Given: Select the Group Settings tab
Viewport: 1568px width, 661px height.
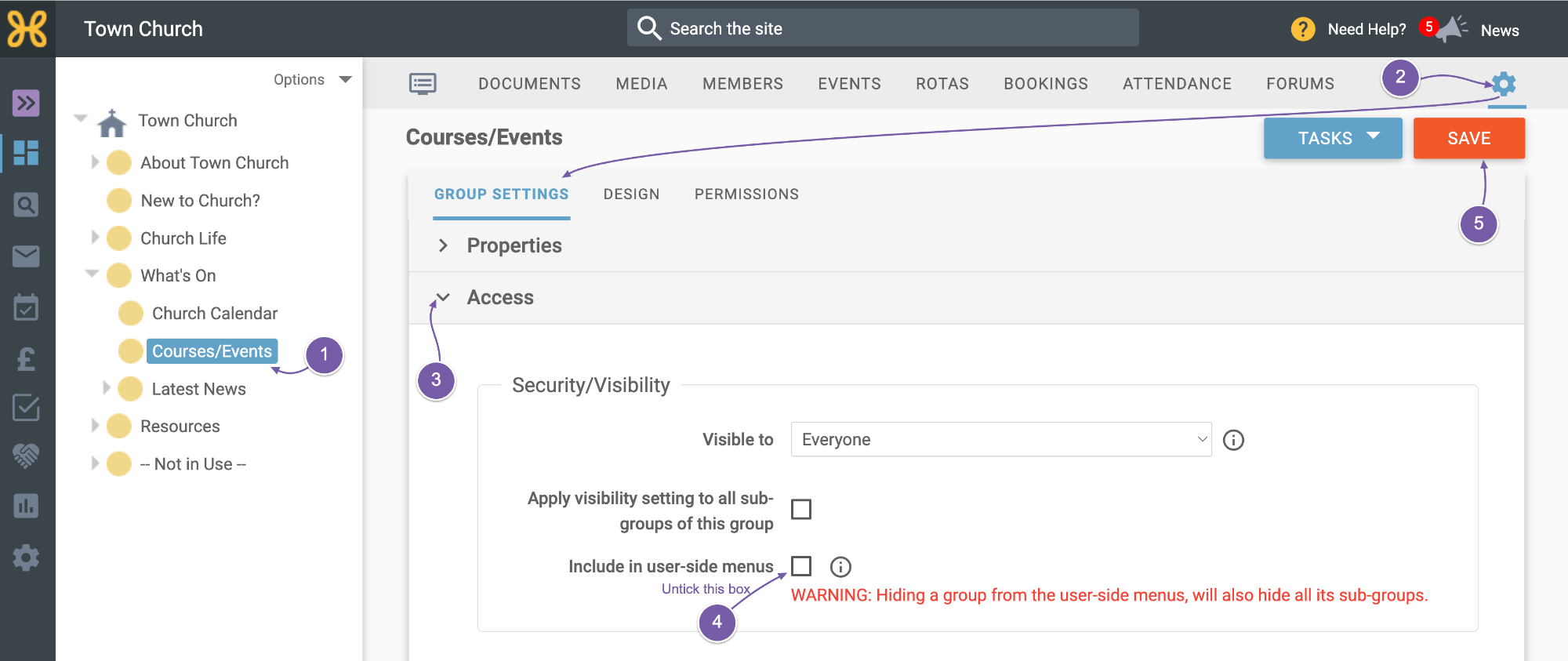Looking at the screenshot, I should tap(502, 194).
